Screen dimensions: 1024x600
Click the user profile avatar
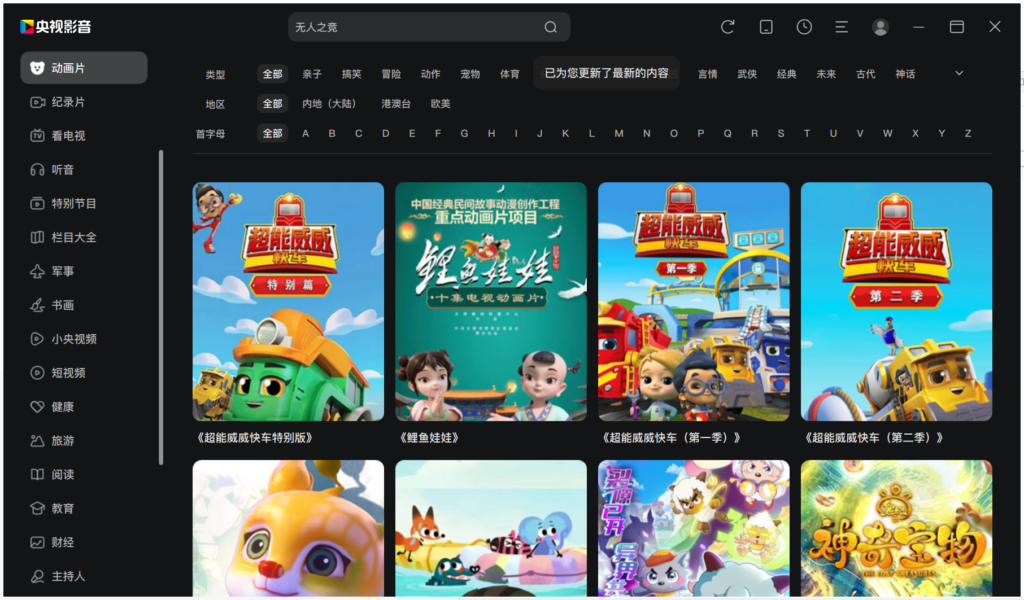coord(880,27)
